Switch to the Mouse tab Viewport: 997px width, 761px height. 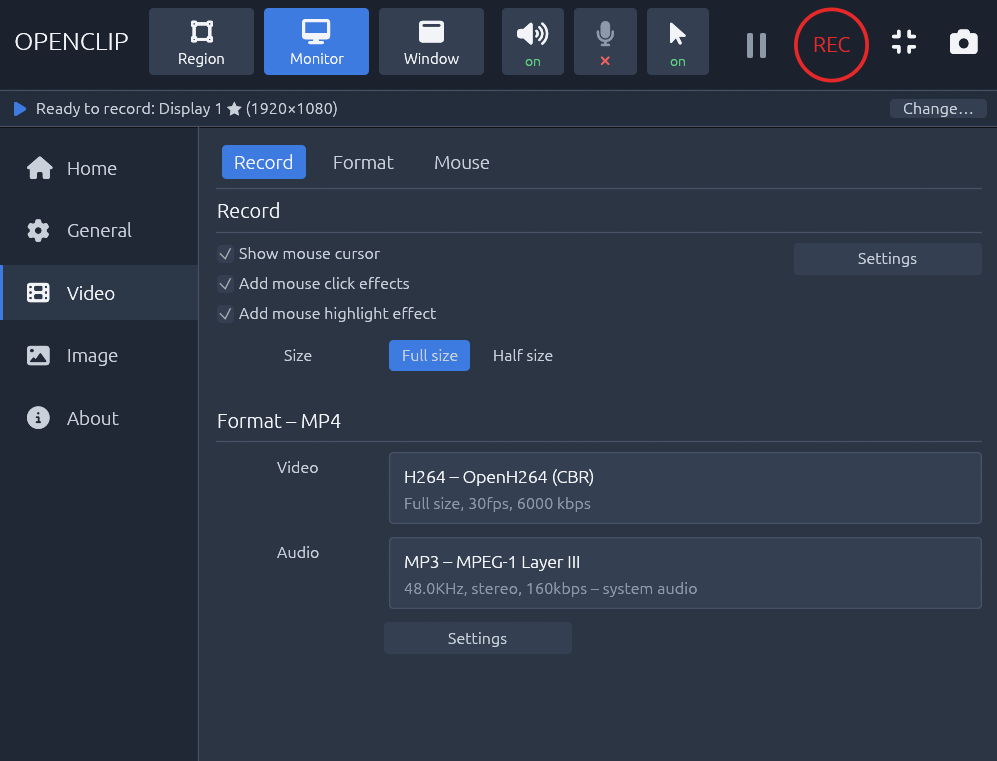[x=462, y=162]
